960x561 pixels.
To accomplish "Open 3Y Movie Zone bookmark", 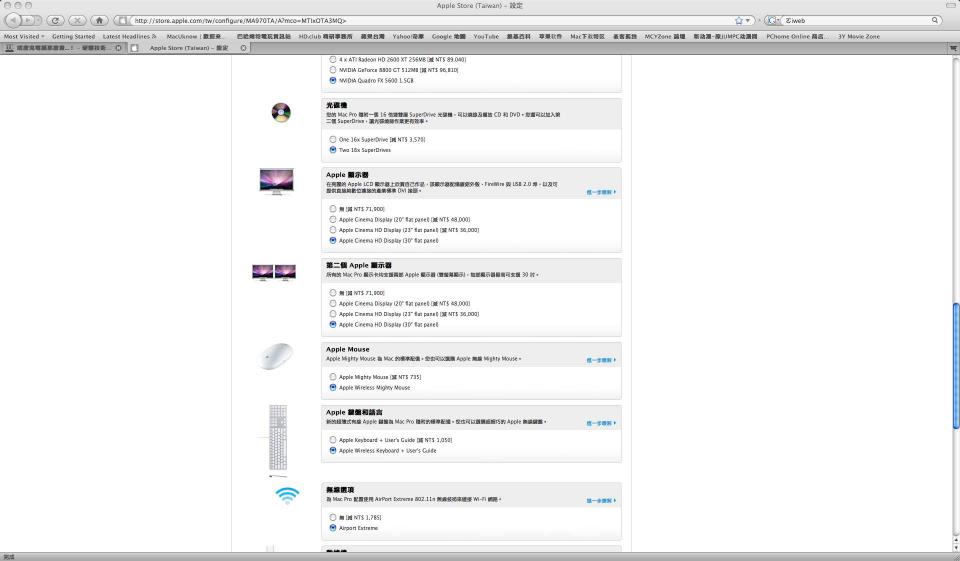I will [x=858, y=36].
